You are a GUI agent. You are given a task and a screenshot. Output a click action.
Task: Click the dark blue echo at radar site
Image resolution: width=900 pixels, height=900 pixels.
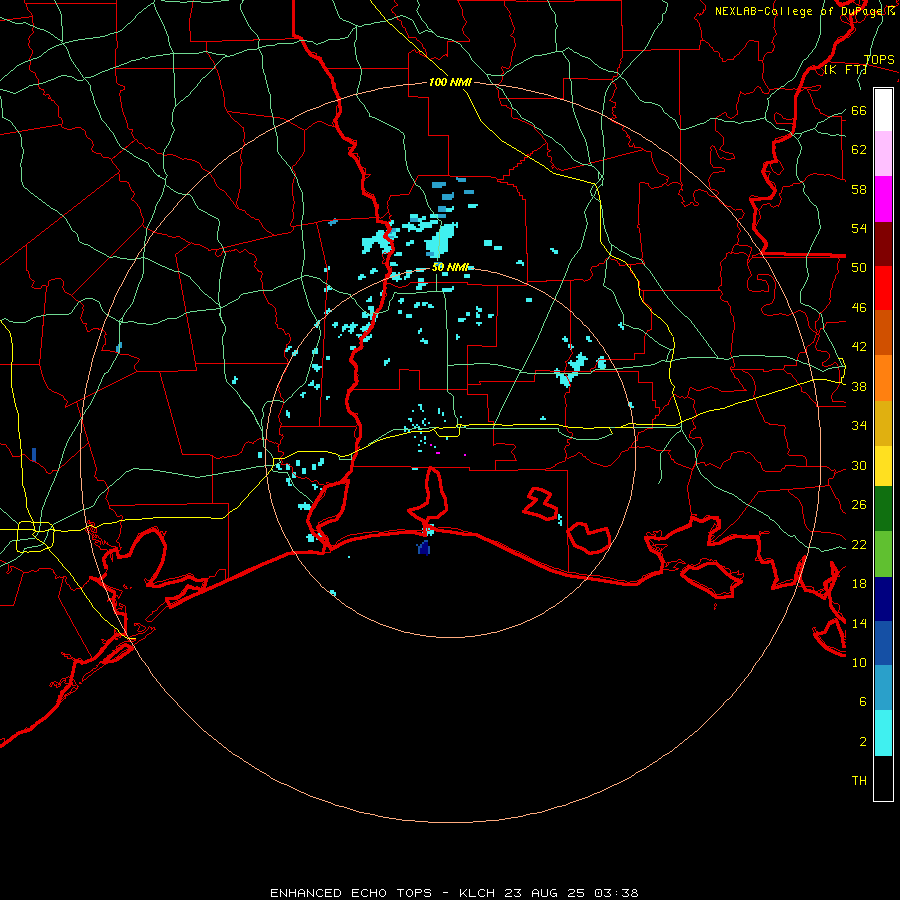(424, 548)
